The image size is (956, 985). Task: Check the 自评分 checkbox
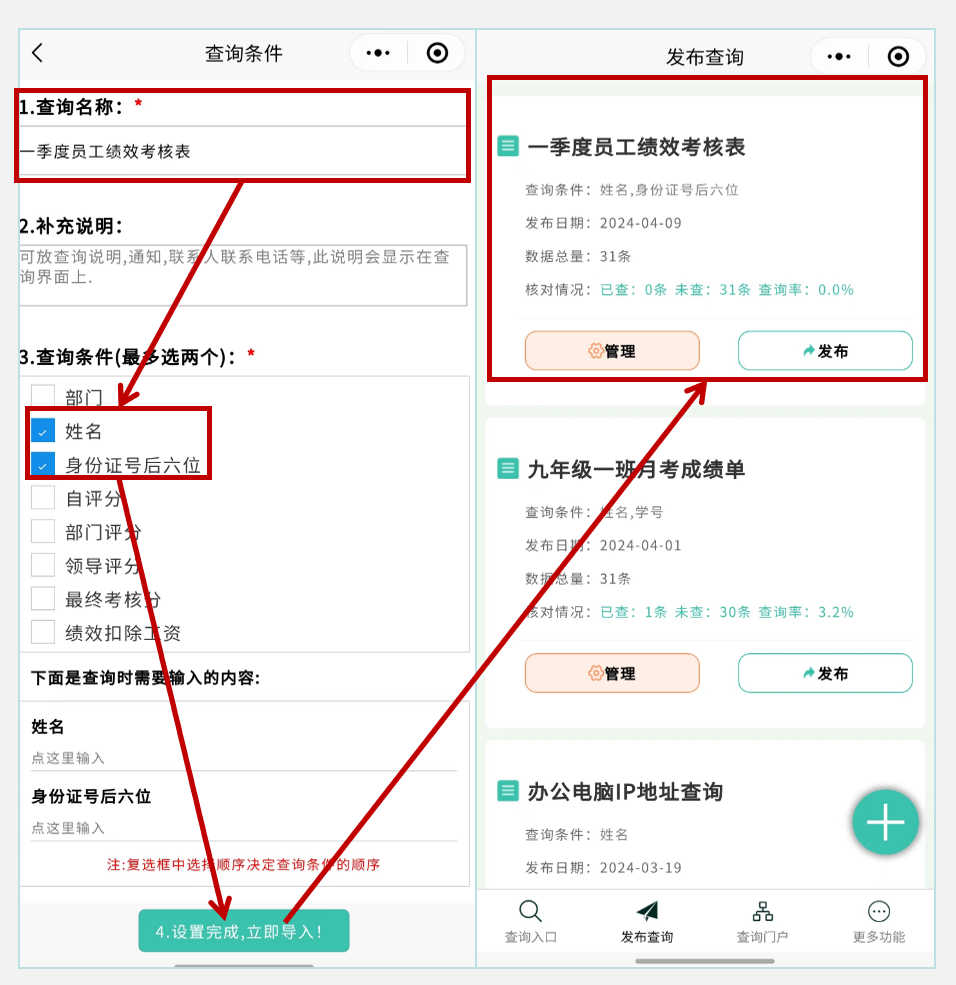(43, 498)
